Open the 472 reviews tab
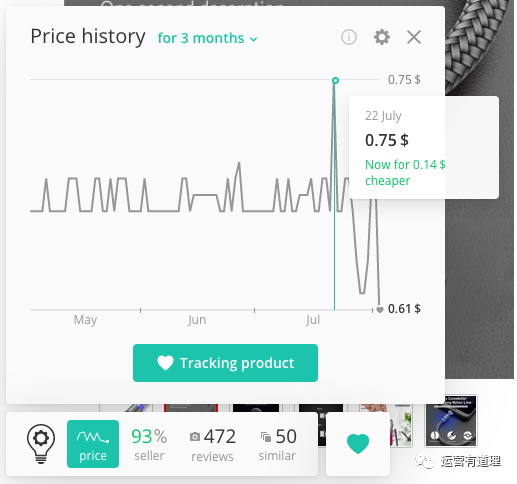Image resolution: width=517 pixels, height=484 pixels. click(x=212, y=445)
